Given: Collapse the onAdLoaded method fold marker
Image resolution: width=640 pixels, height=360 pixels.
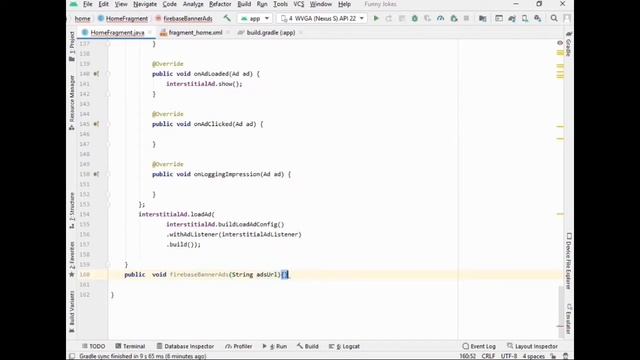Looking at the screenshot, I should coord(108,74).
